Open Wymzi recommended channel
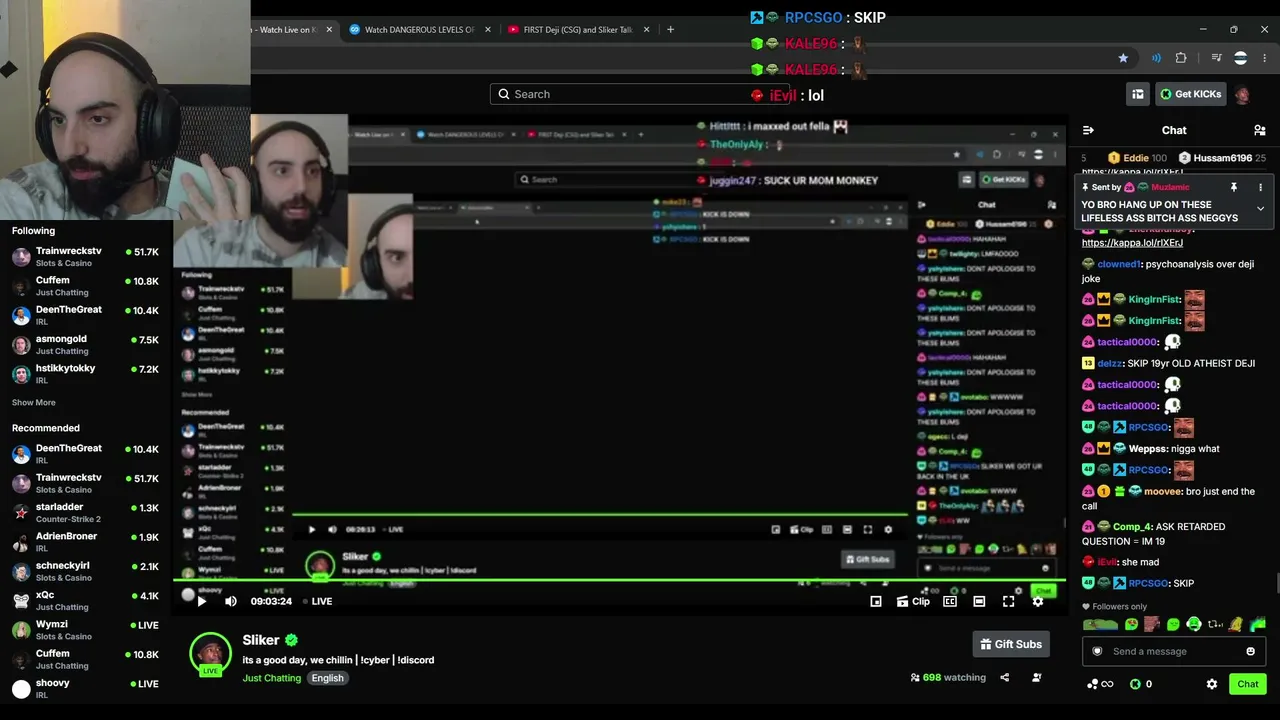The height and width of the screenshot is (720, 1280). pyautogui.click(x=85, y=630)
